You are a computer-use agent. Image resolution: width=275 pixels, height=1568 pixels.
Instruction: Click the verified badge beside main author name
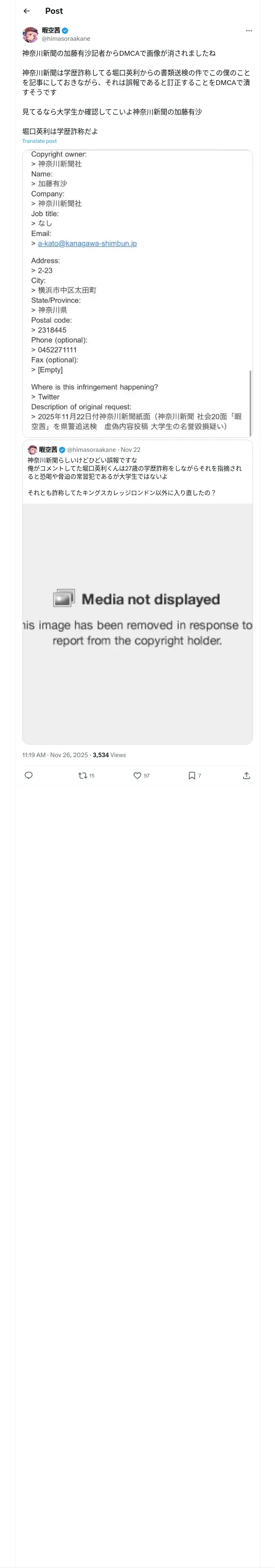click(65, 31)
